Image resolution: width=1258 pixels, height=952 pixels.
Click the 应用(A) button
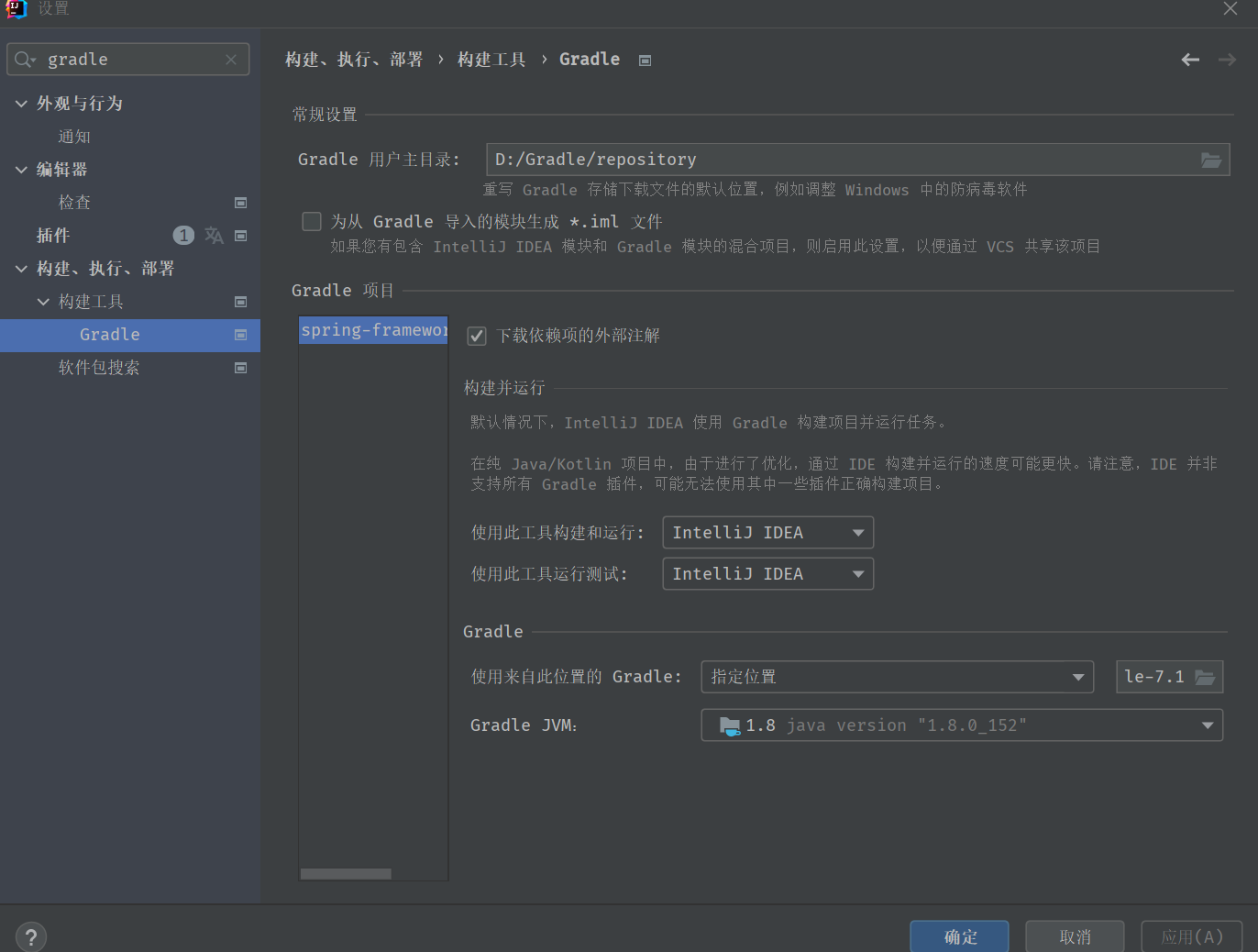click(x=1191, y=936)
